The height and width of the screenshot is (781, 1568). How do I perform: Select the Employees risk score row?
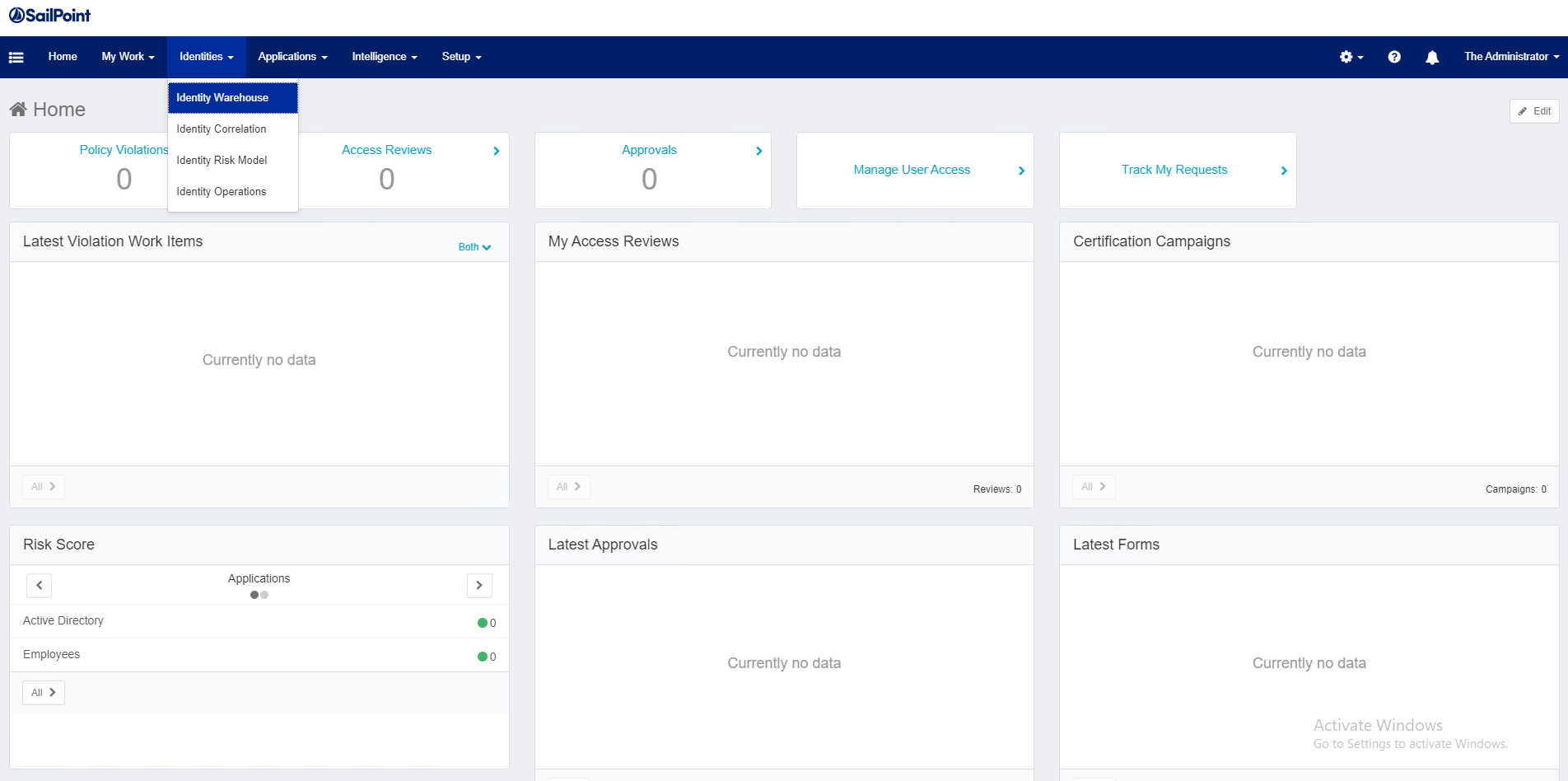tap(259, 655)
